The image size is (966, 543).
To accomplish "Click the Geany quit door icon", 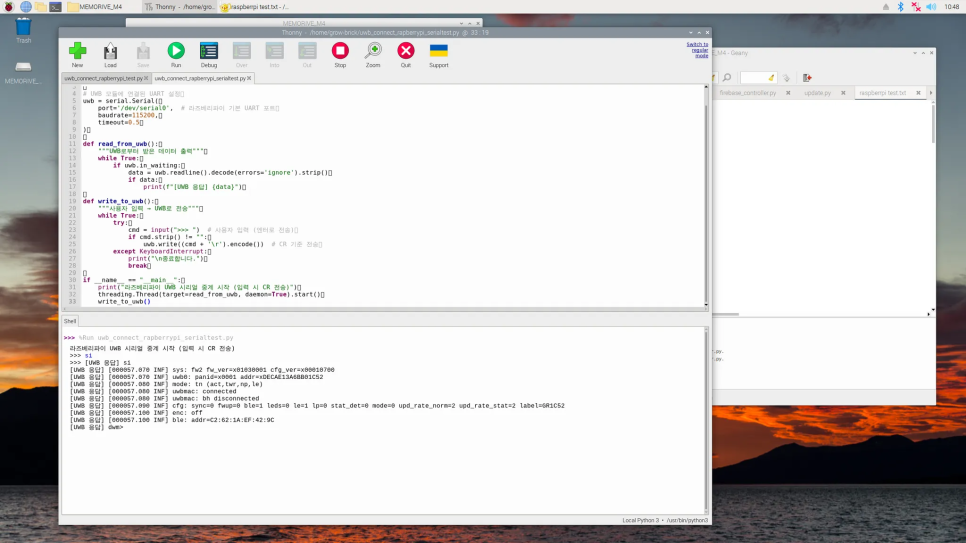I will tap(807, 78).
